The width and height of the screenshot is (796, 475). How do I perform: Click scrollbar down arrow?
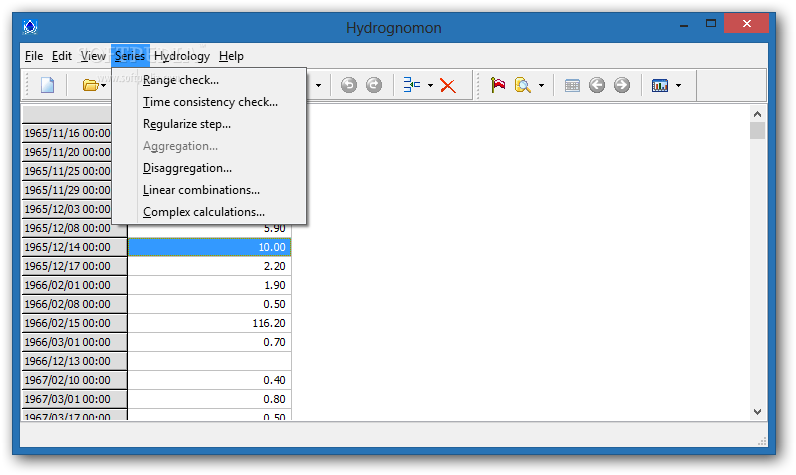coord(757,412)
